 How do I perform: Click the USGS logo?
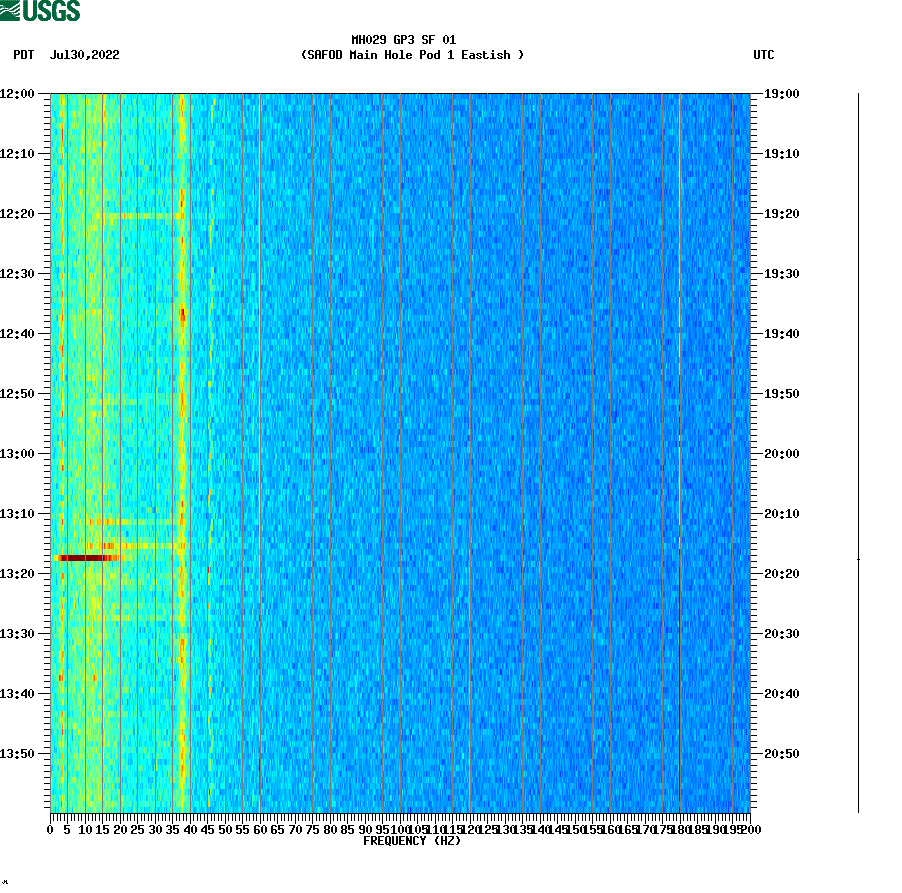(40, 10)
